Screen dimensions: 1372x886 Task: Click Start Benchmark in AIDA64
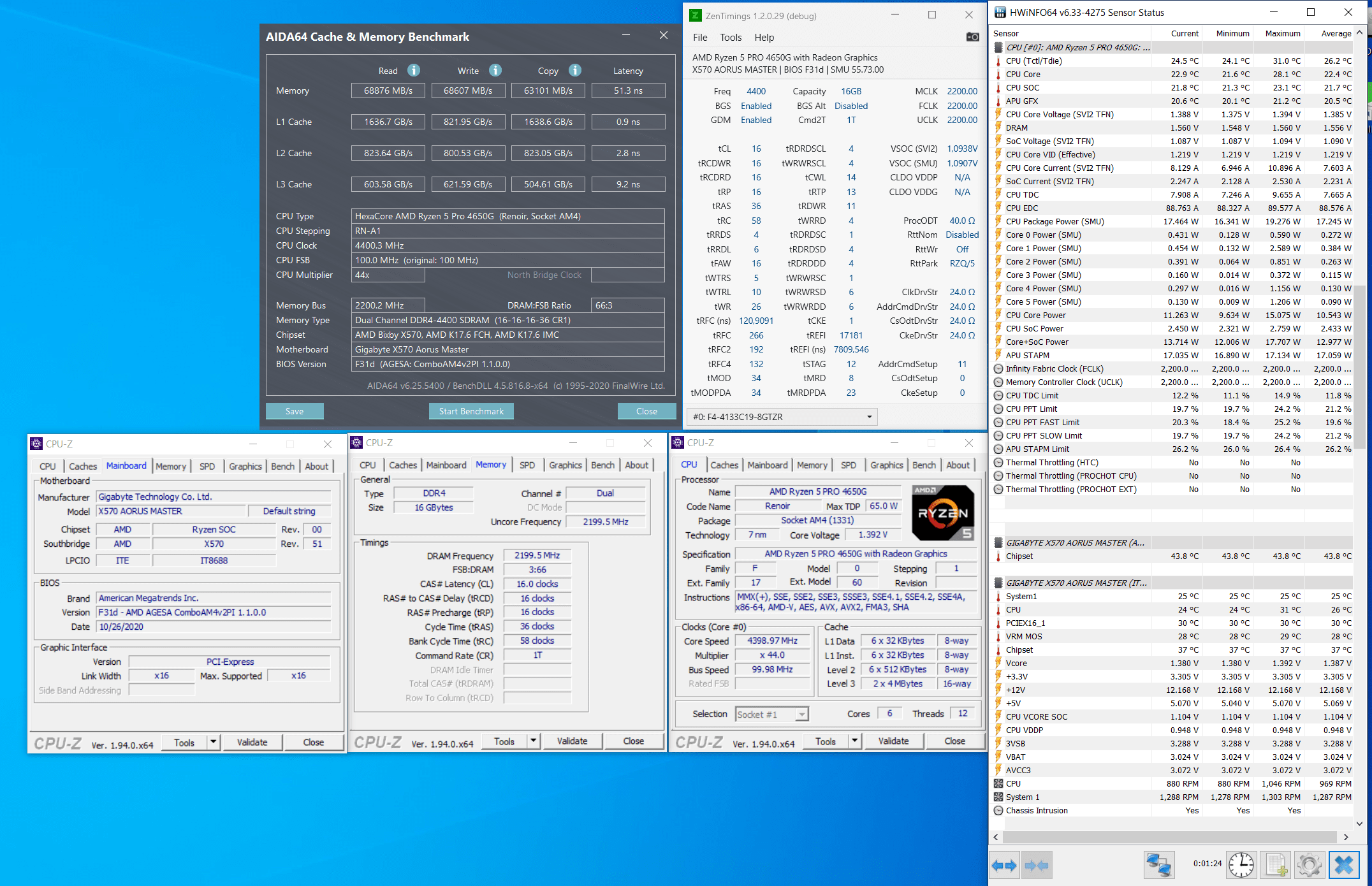click(x=471, y=411)
